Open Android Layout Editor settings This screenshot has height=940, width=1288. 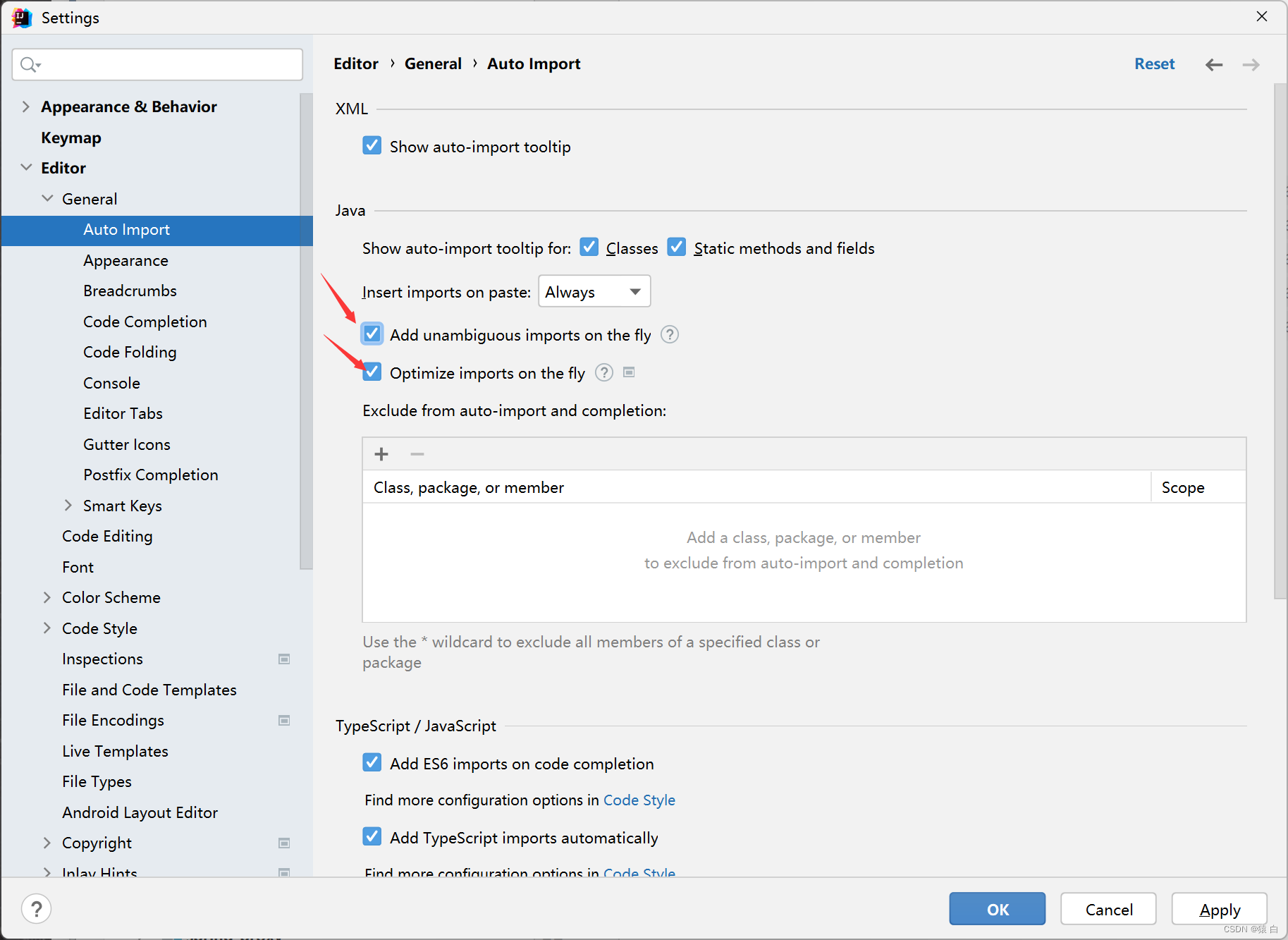(140, 812)
